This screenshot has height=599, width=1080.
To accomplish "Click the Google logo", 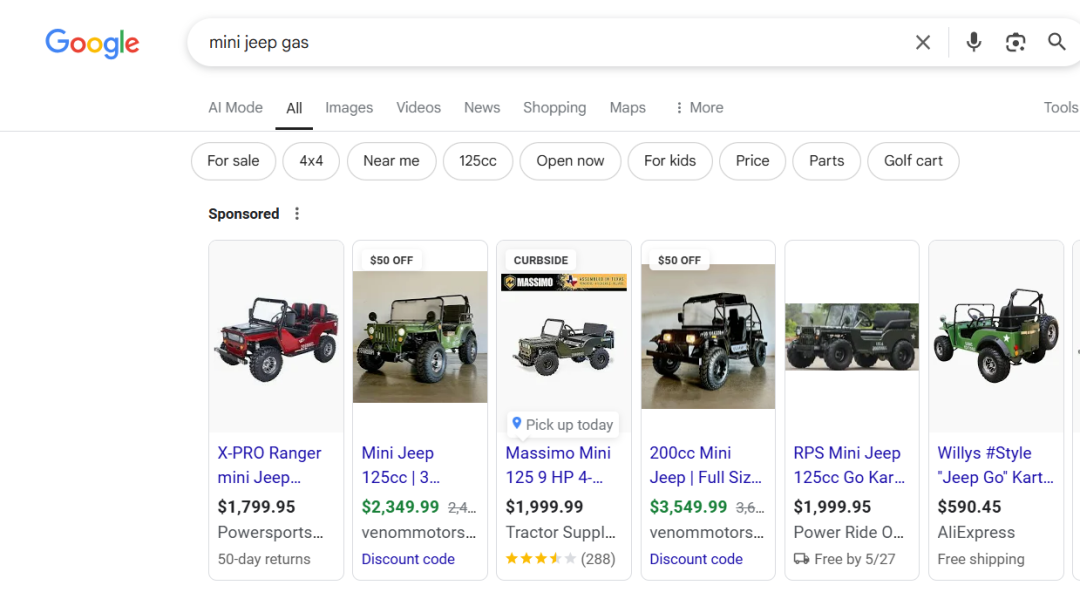I will pyautogui.click(x=92, y=43).
